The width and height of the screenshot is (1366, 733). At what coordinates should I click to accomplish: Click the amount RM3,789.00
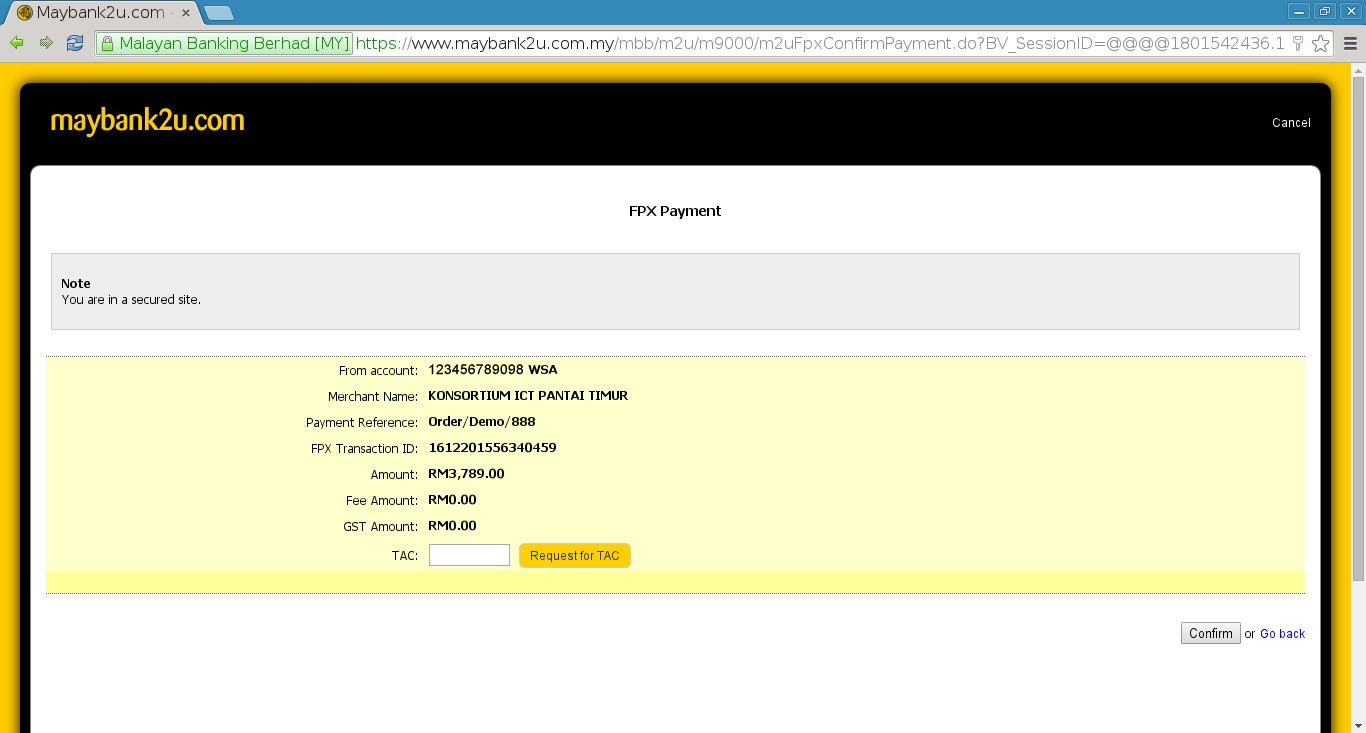[466, 474]
